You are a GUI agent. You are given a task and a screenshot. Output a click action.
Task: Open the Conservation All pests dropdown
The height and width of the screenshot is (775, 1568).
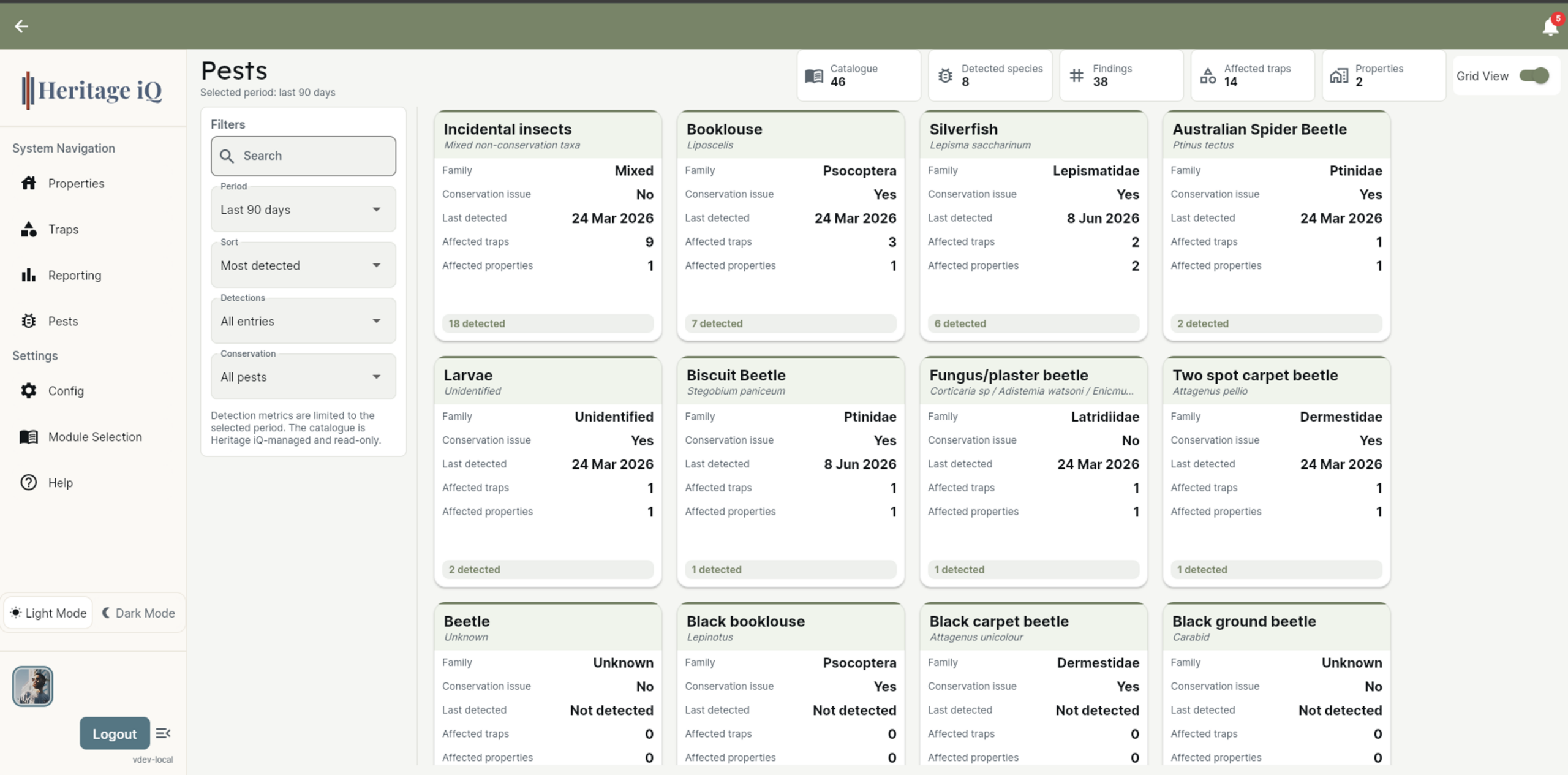point(303,377)
